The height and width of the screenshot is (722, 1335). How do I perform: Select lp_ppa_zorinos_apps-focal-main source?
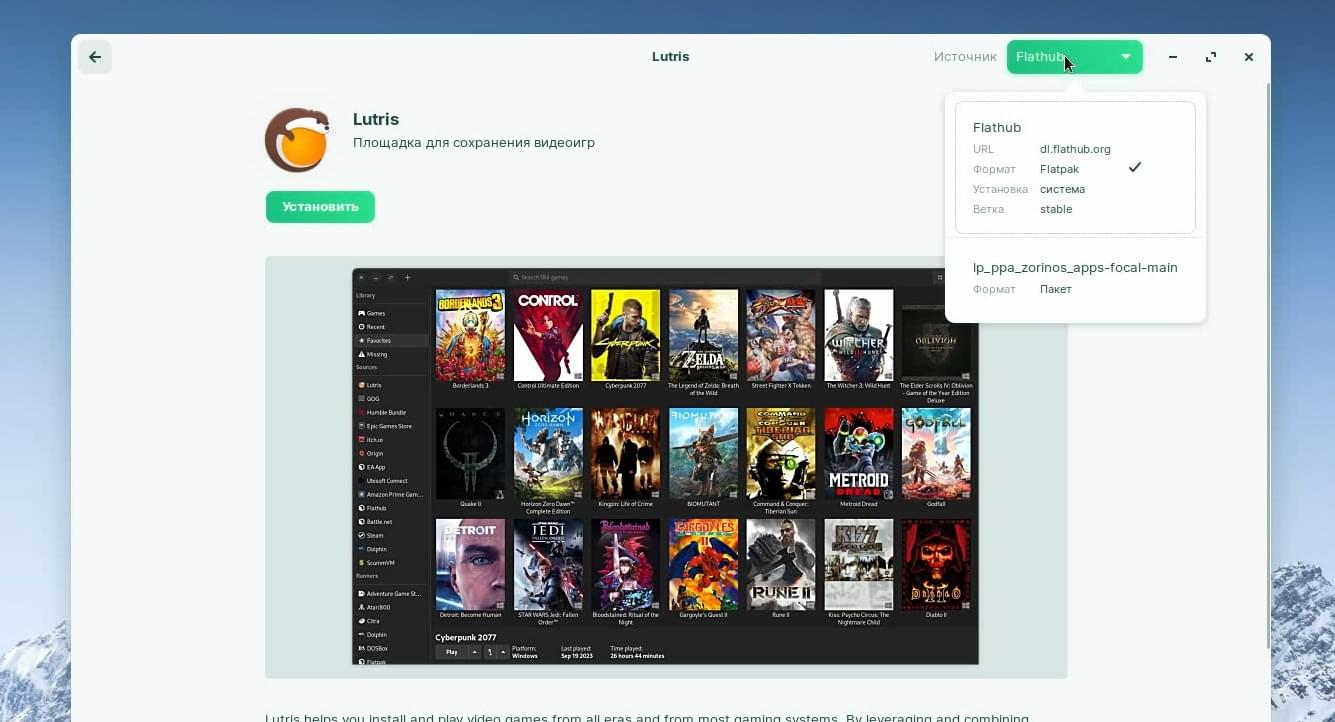1075,277
